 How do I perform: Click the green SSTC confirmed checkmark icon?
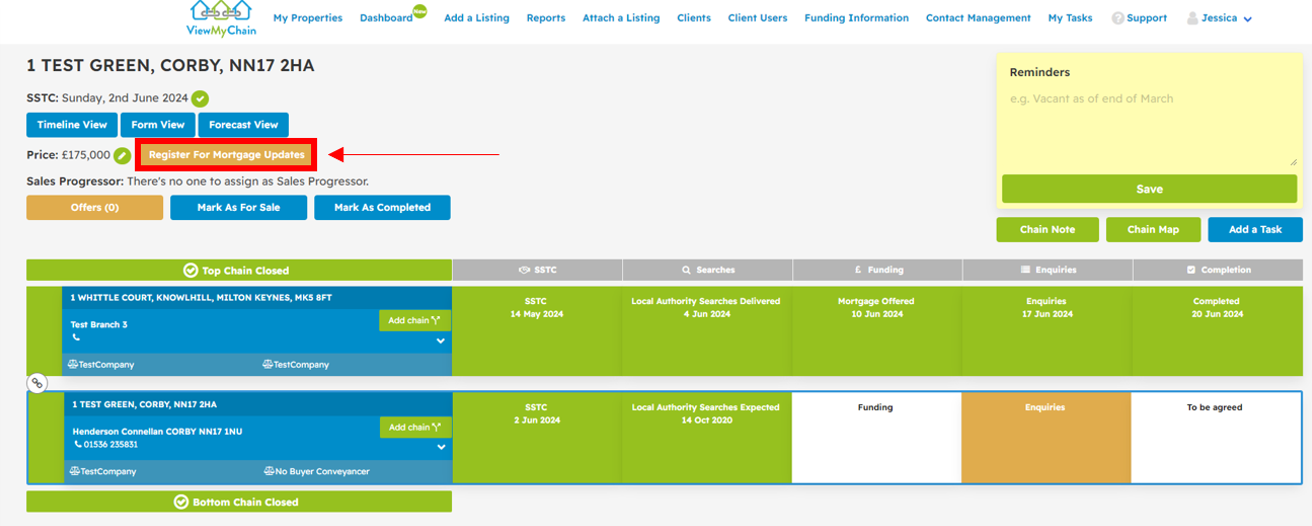pos(200,99)
